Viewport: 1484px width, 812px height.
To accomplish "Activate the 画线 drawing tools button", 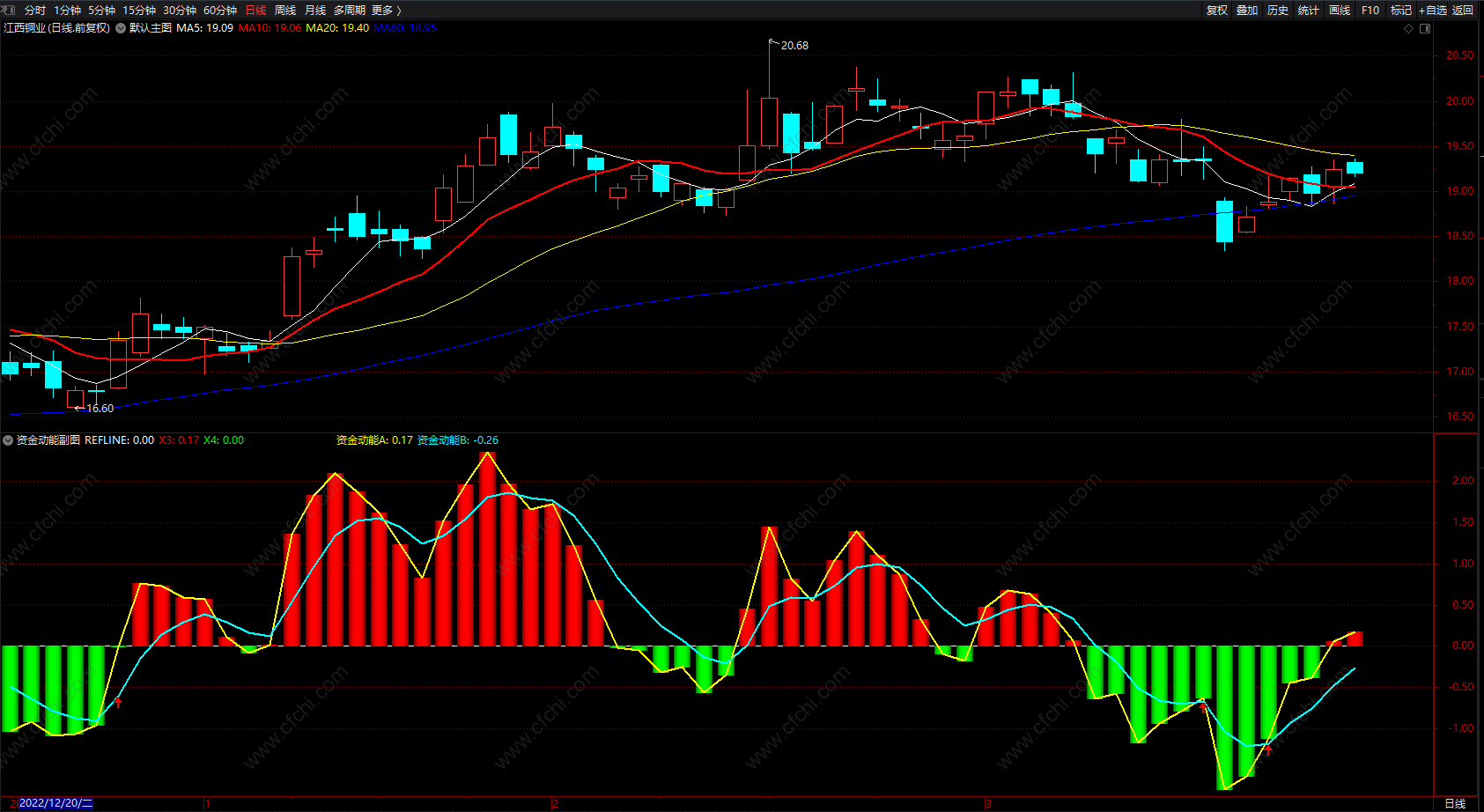I will [x=1340, y=11].
